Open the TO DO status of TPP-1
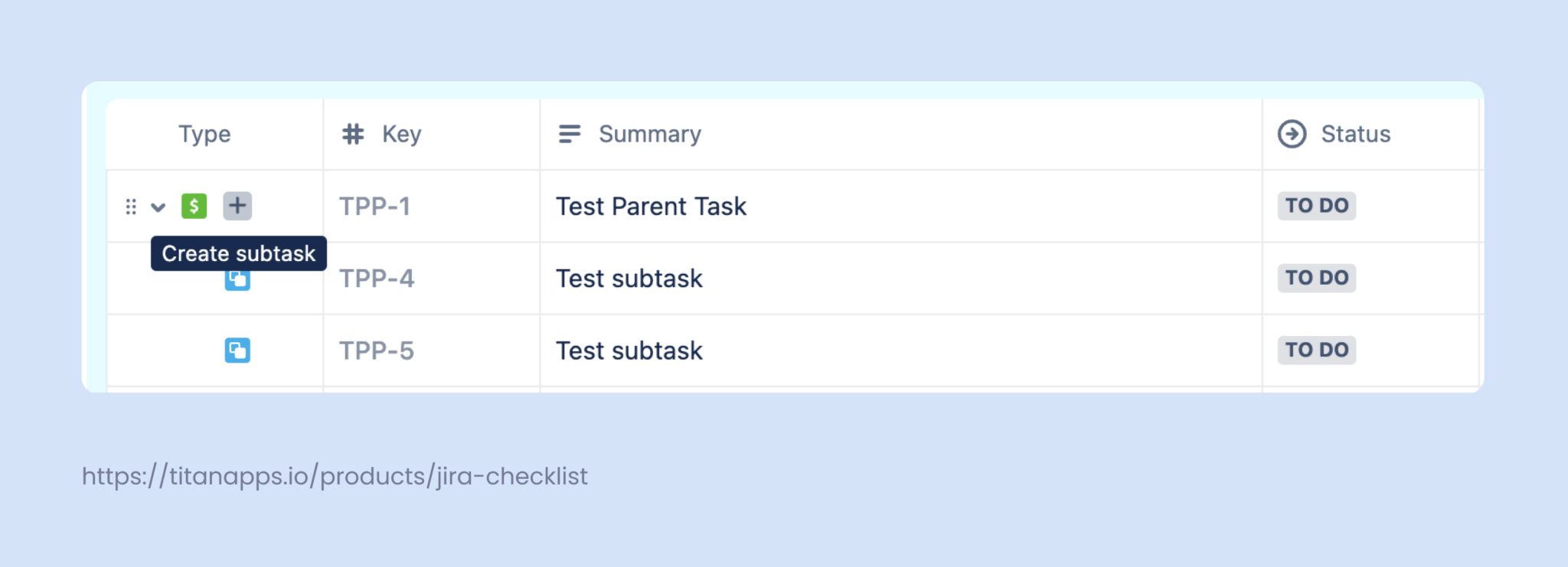The width and height of the screenshot is (1568, 567). click(x=1317, y=206)
